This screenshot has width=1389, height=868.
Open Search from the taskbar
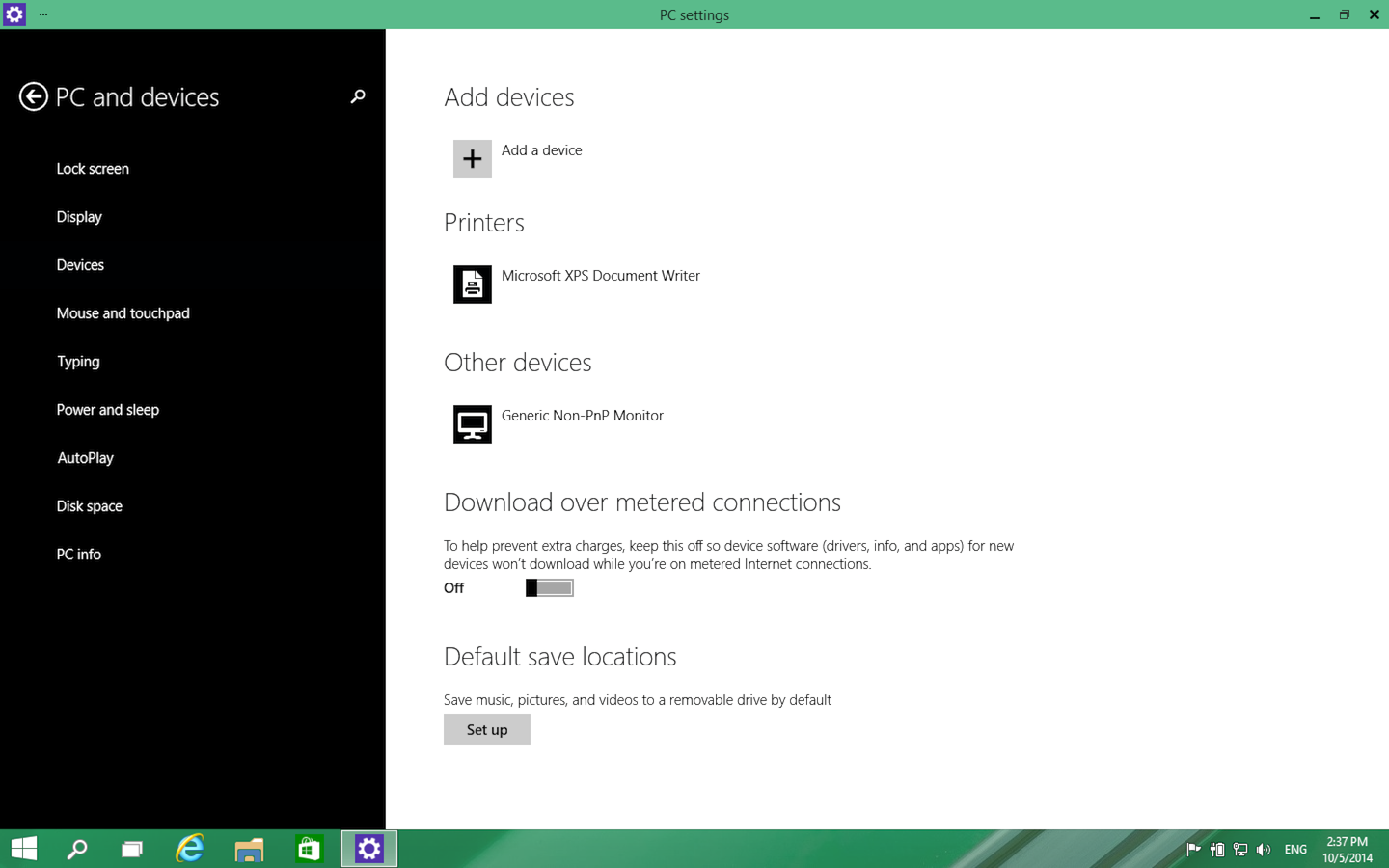[x=77, y=849]
